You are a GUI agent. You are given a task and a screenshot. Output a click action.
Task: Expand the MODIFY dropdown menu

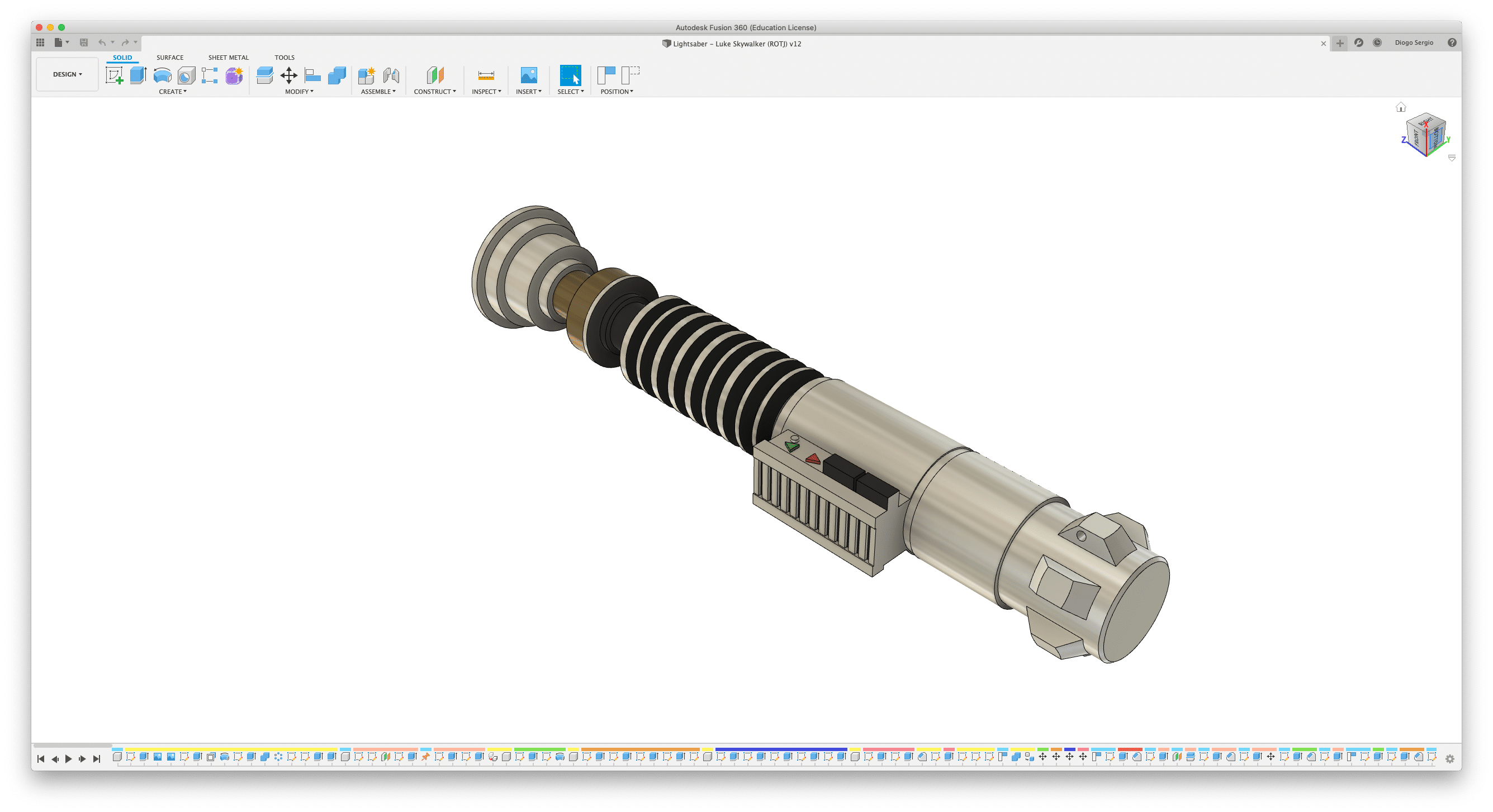tap(299, 92)
